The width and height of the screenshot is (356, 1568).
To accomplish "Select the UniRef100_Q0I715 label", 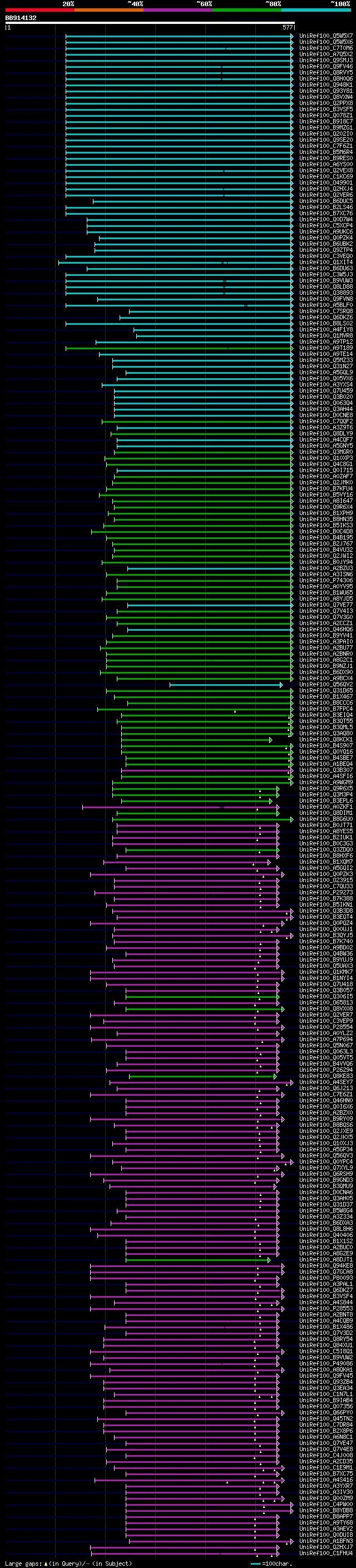I will pyautogui.click(x=325, y=471).
